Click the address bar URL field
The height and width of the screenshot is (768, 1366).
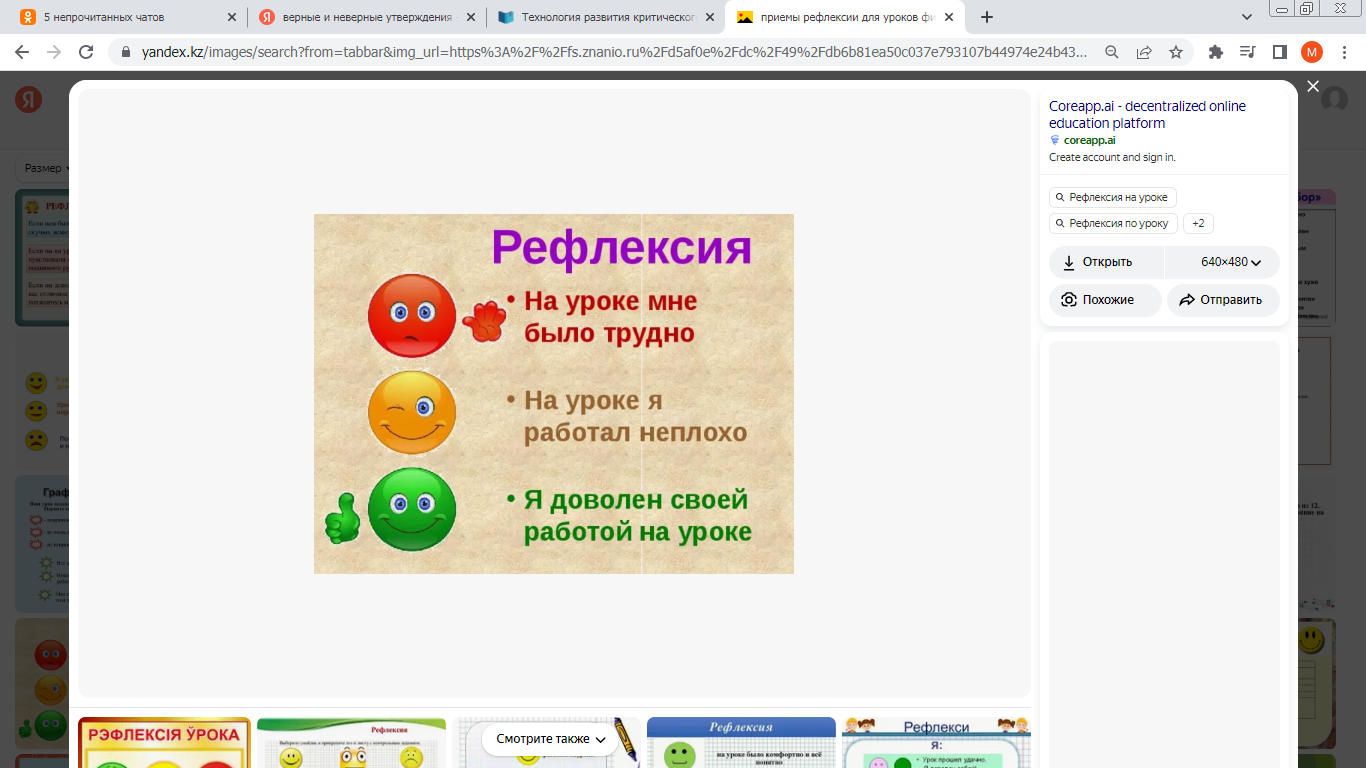615,52
